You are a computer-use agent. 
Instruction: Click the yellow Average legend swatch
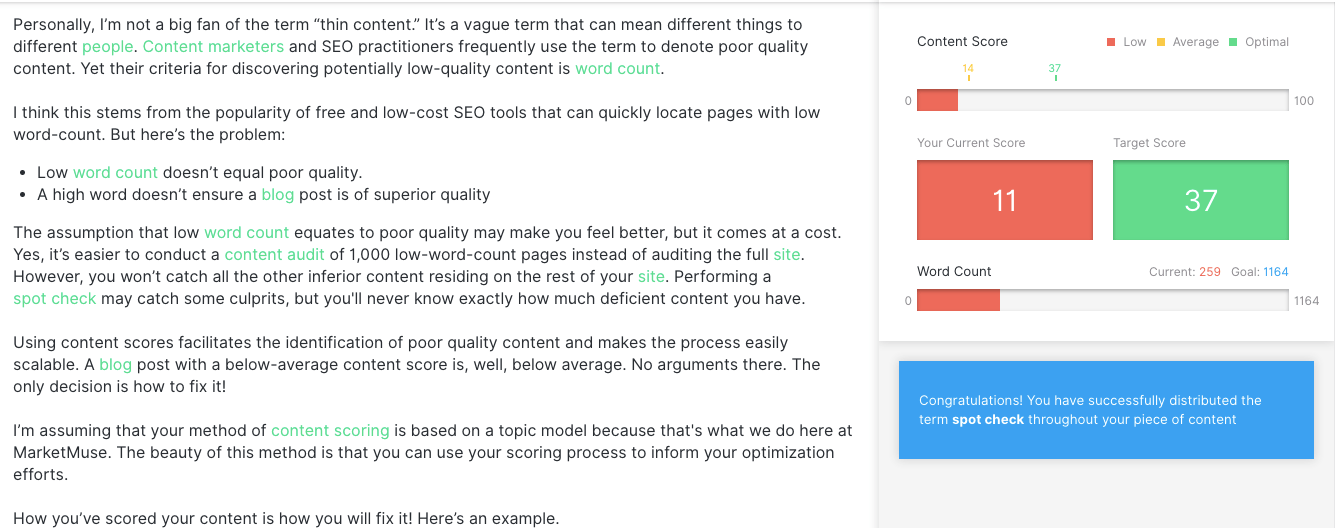1161,42
